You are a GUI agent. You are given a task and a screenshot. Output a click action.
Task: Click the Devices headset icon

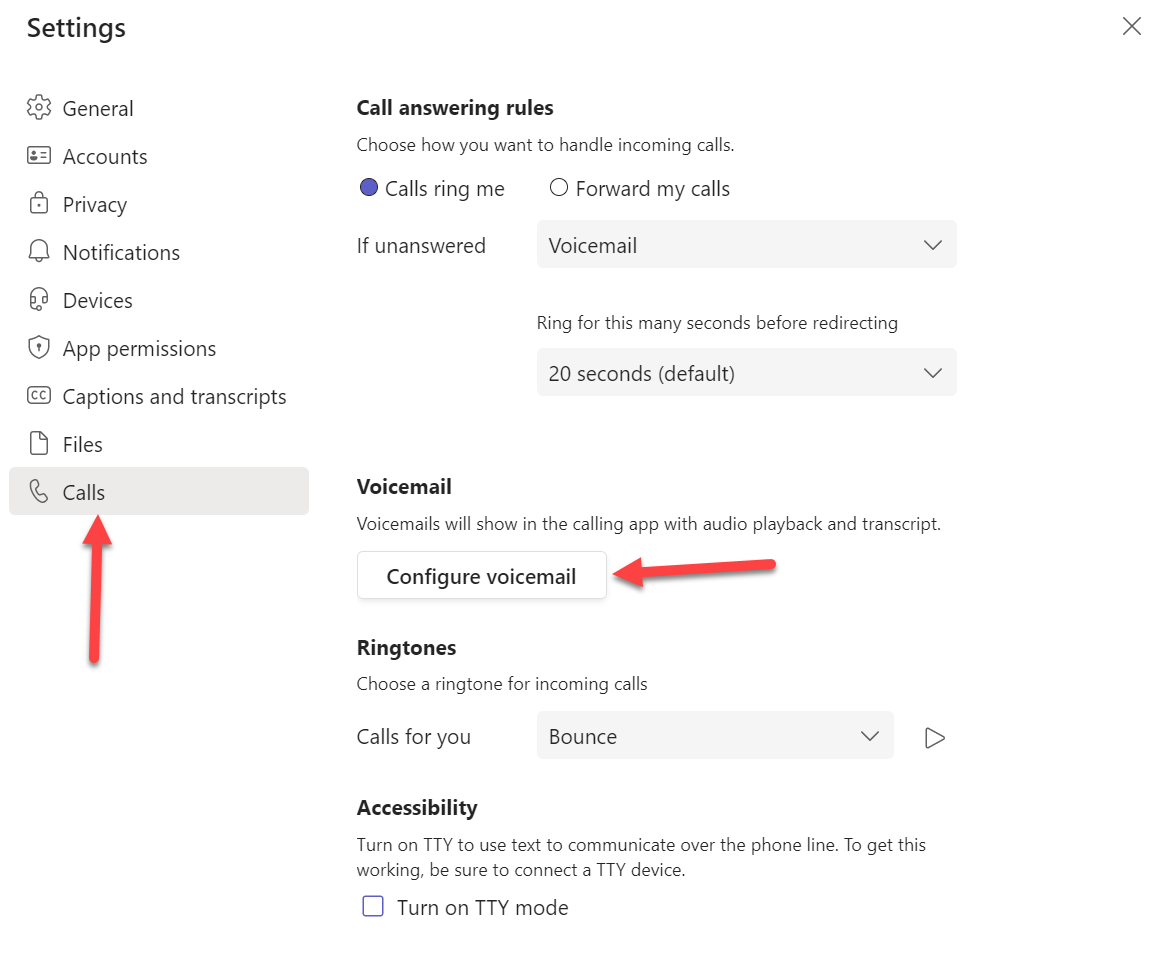[x=39, y=300]
